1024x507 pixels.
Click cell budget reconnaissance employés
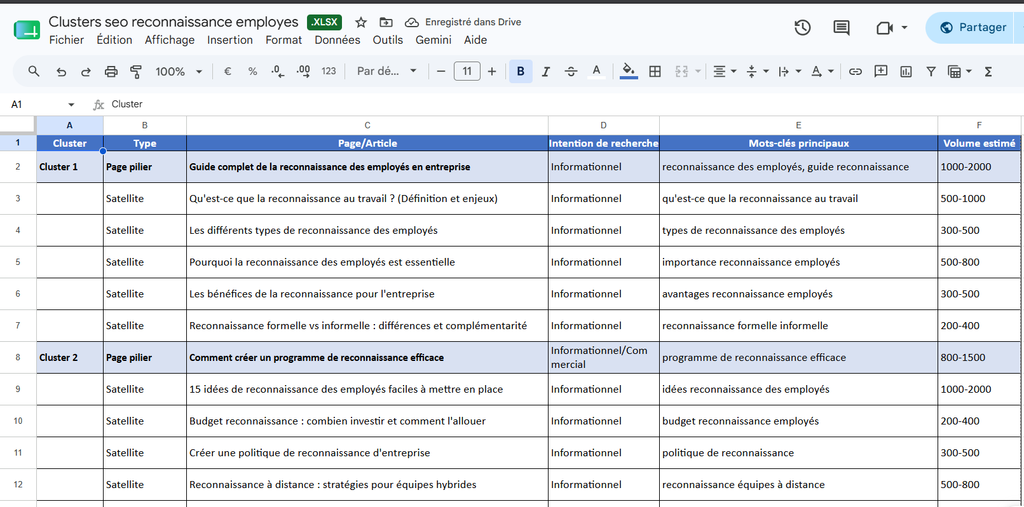pyautogui.click(x=799, y=421)
